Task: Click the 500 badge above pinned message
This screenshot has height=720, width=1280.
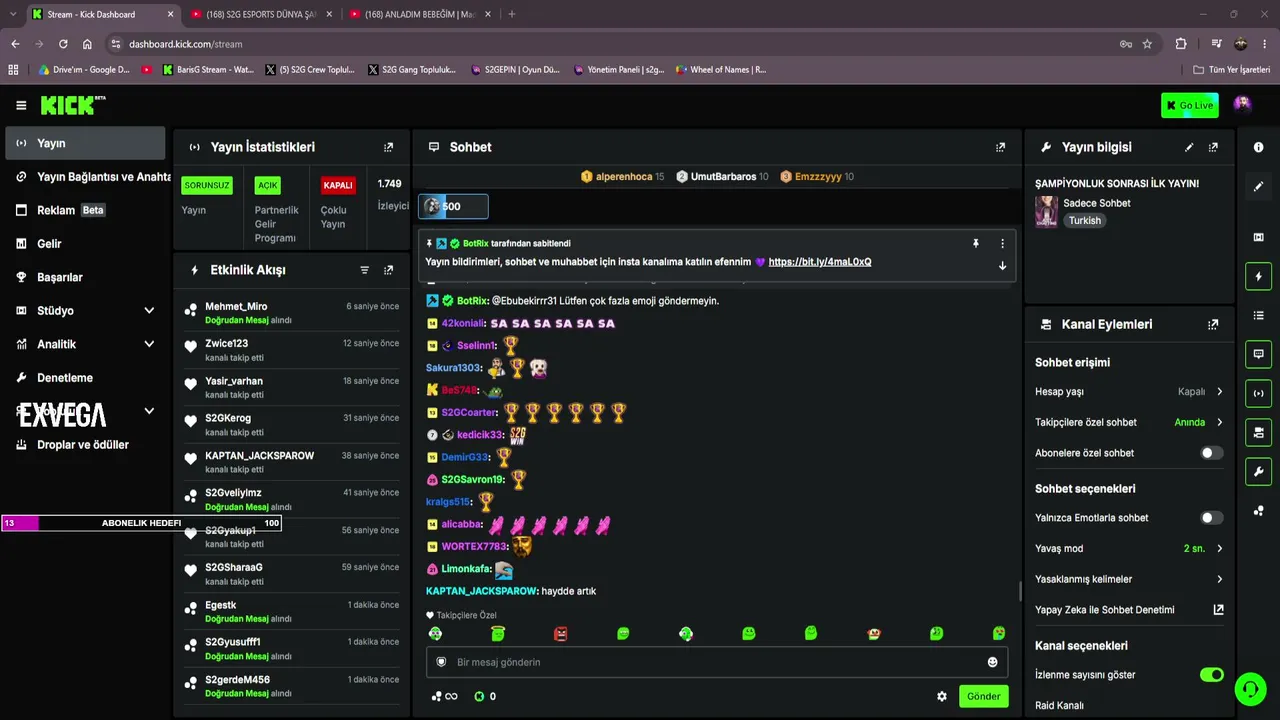Action: coord(453,206)
